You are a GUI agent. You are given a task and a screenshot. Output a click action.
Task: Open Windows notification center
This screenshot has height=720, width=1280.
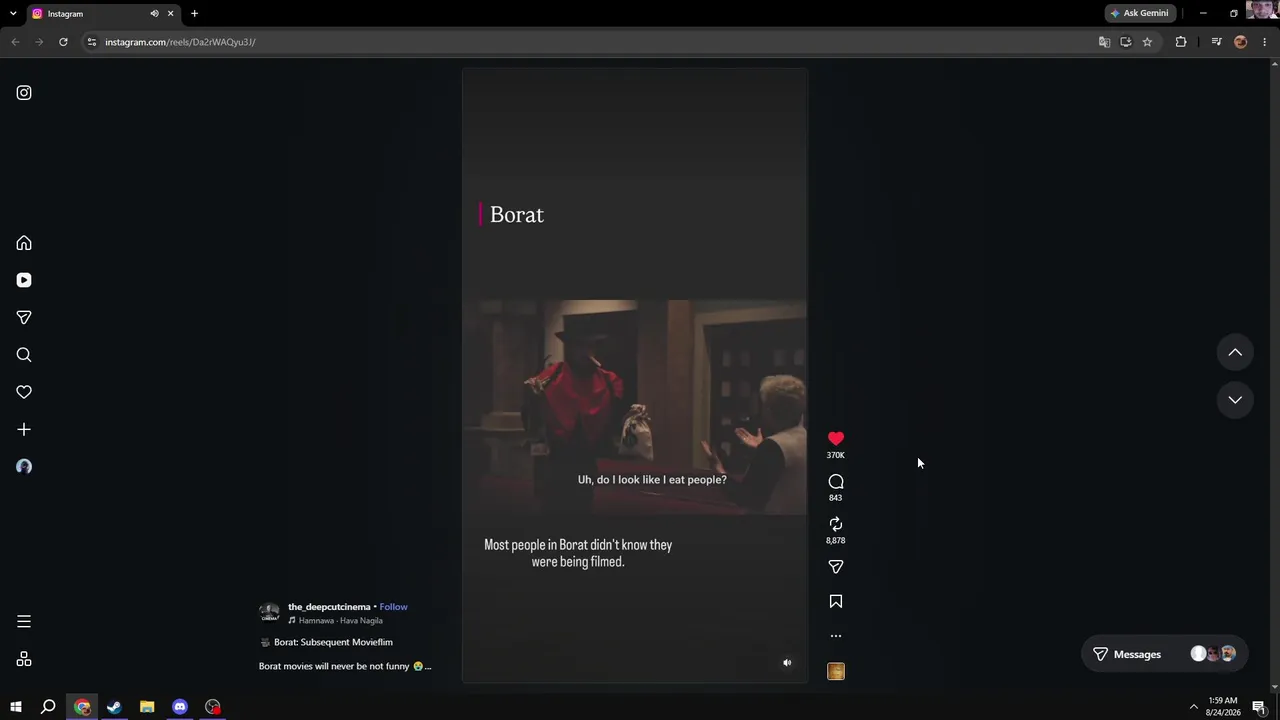pyautogui.click(x=1259, y=707)
